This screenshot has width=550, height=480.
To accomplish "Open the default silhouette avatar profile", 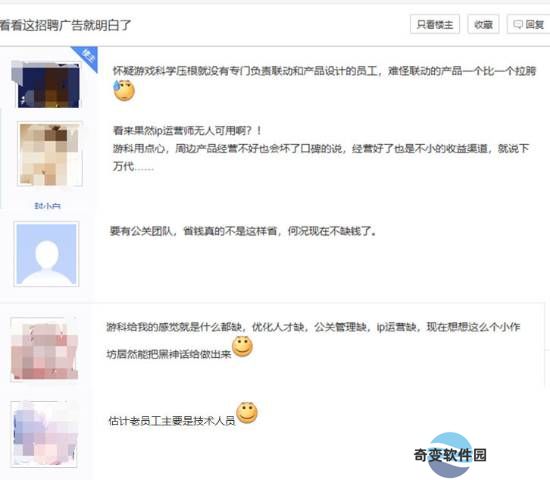I will (46, 254).
